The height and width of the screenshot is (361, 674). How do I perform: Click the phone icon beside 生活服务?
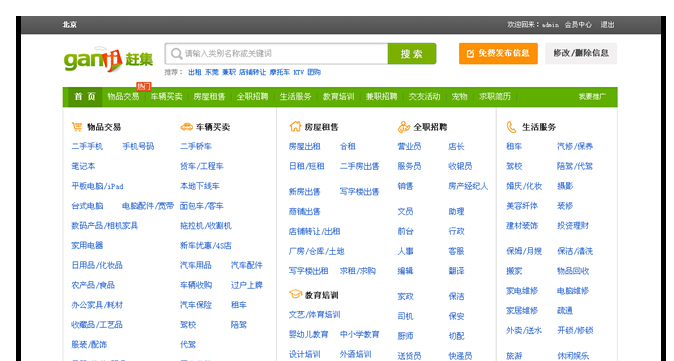(x=512, y=127)
